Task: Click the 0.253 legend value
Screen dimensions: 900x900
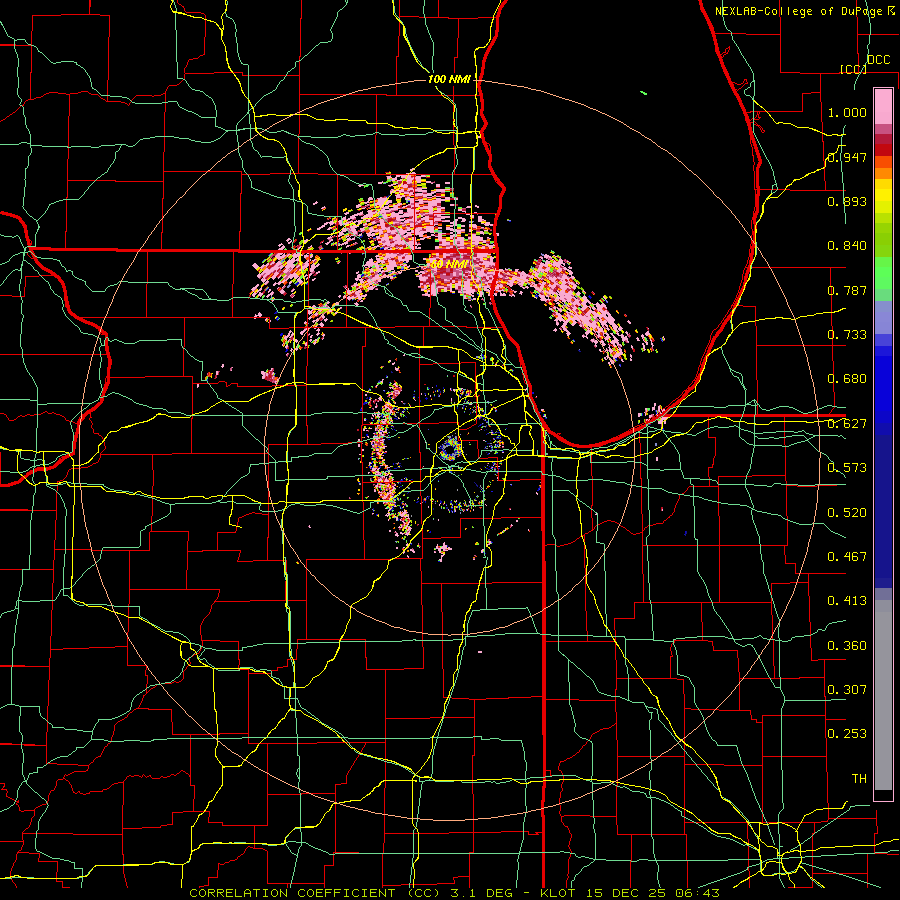Action: (847, 734)
